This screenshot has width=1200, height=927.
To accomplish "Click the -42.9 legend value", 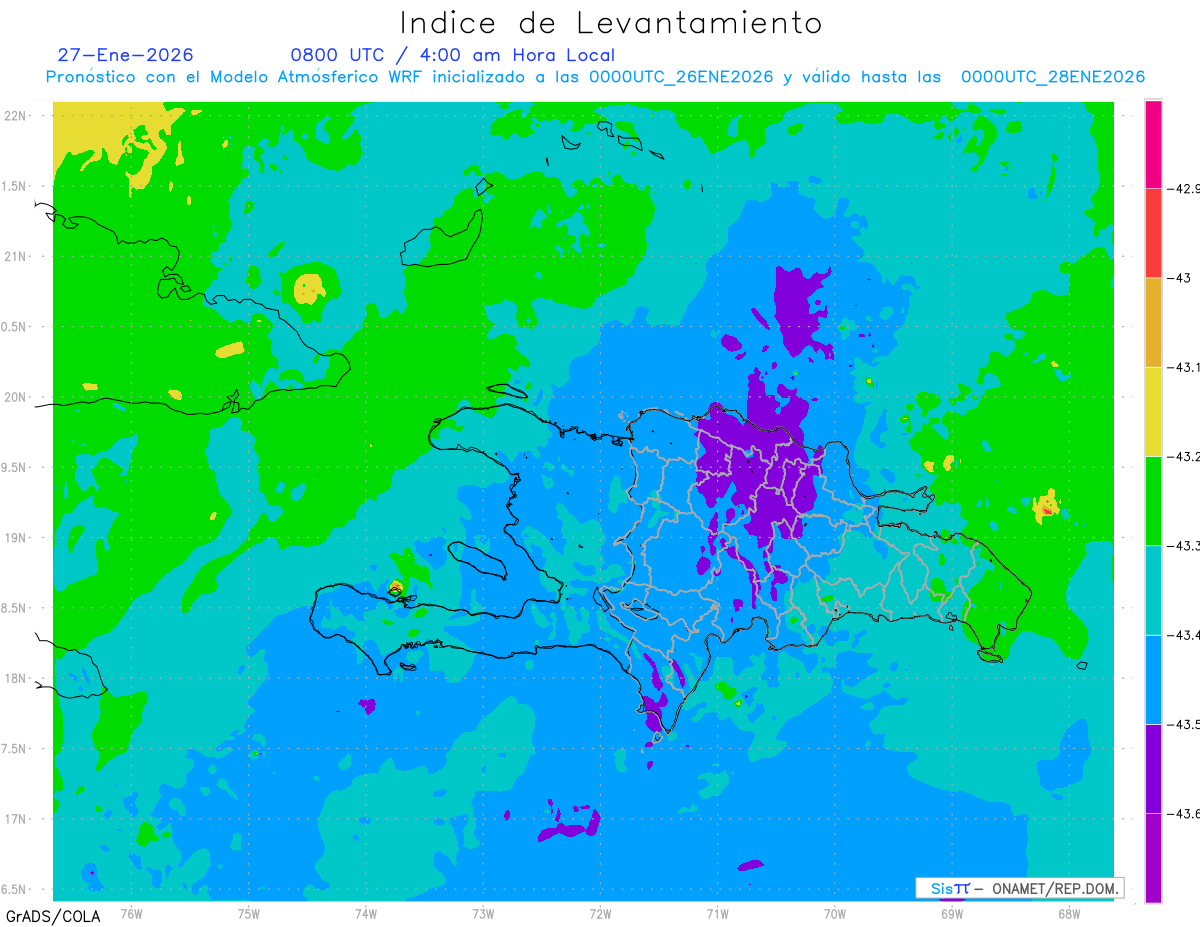I will click(x=1183, y=189).
